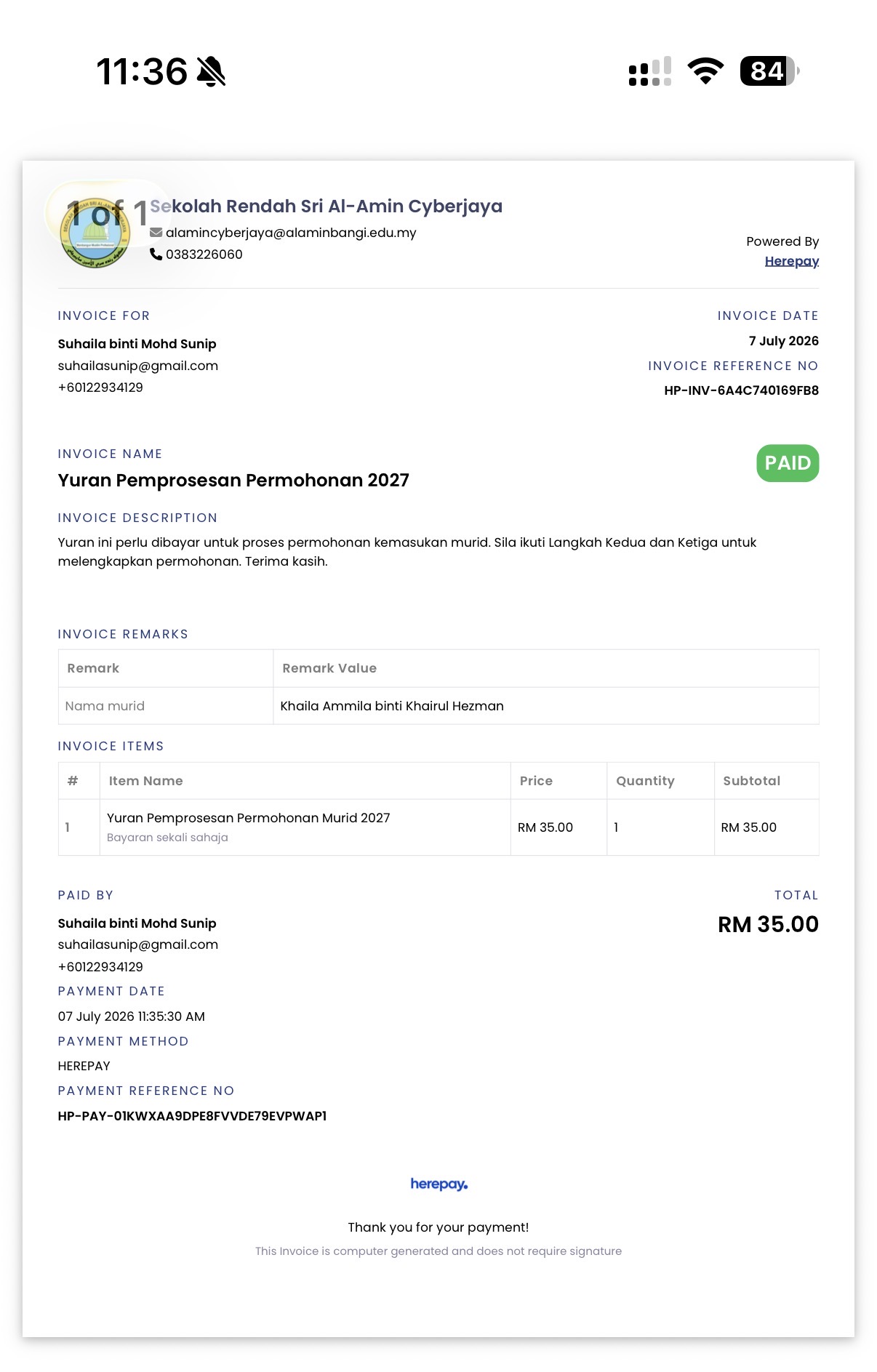
Task: Tap the green PAID status badge
Action: [788, 463]
